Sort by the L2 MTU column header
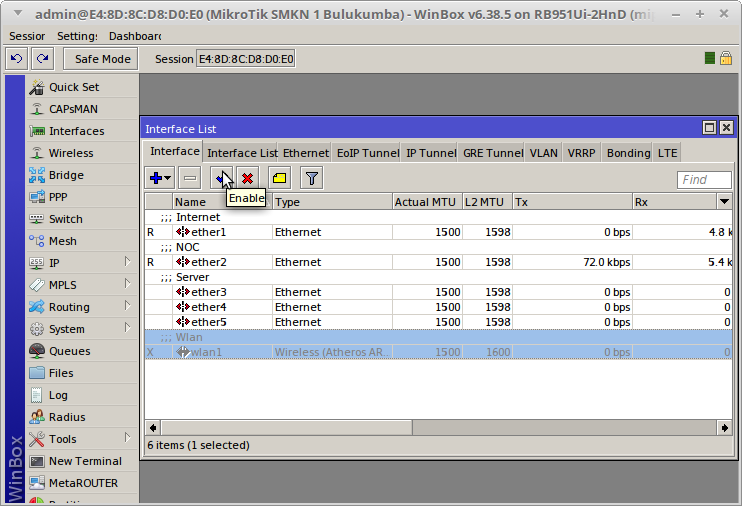 coord(487,202)
